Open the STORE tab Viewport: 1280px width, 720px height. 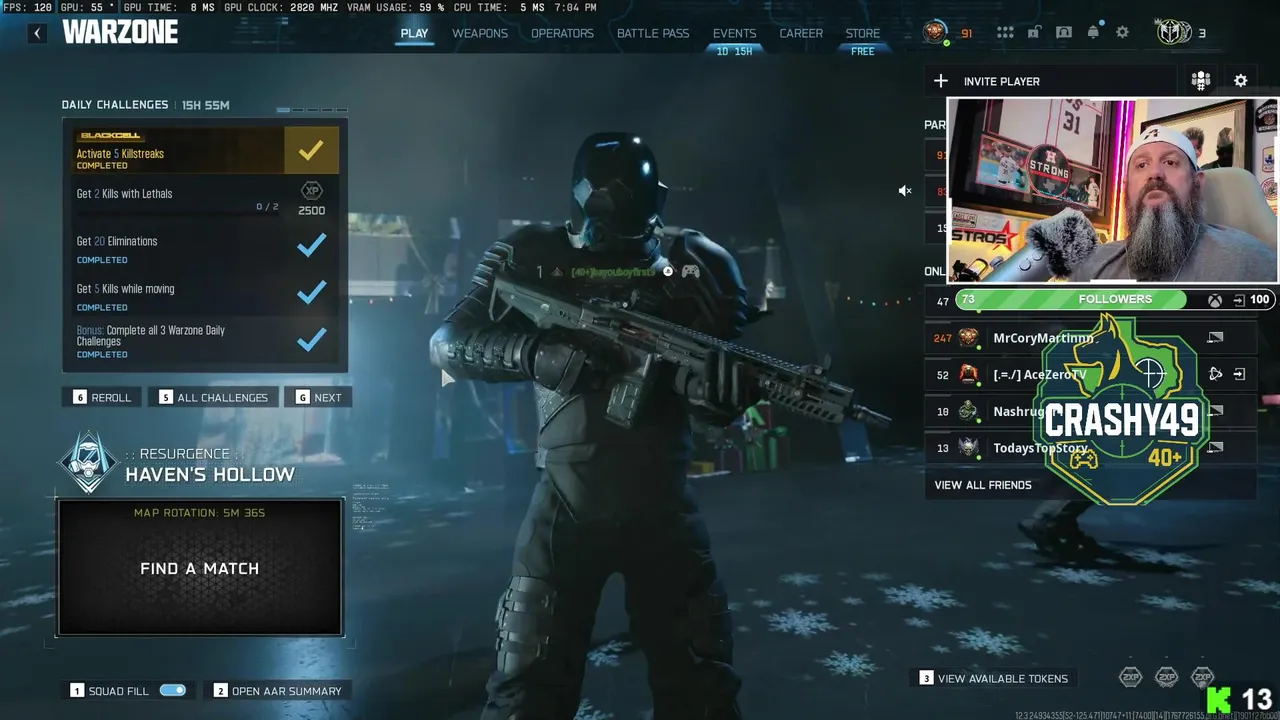(x=863, y=33)
